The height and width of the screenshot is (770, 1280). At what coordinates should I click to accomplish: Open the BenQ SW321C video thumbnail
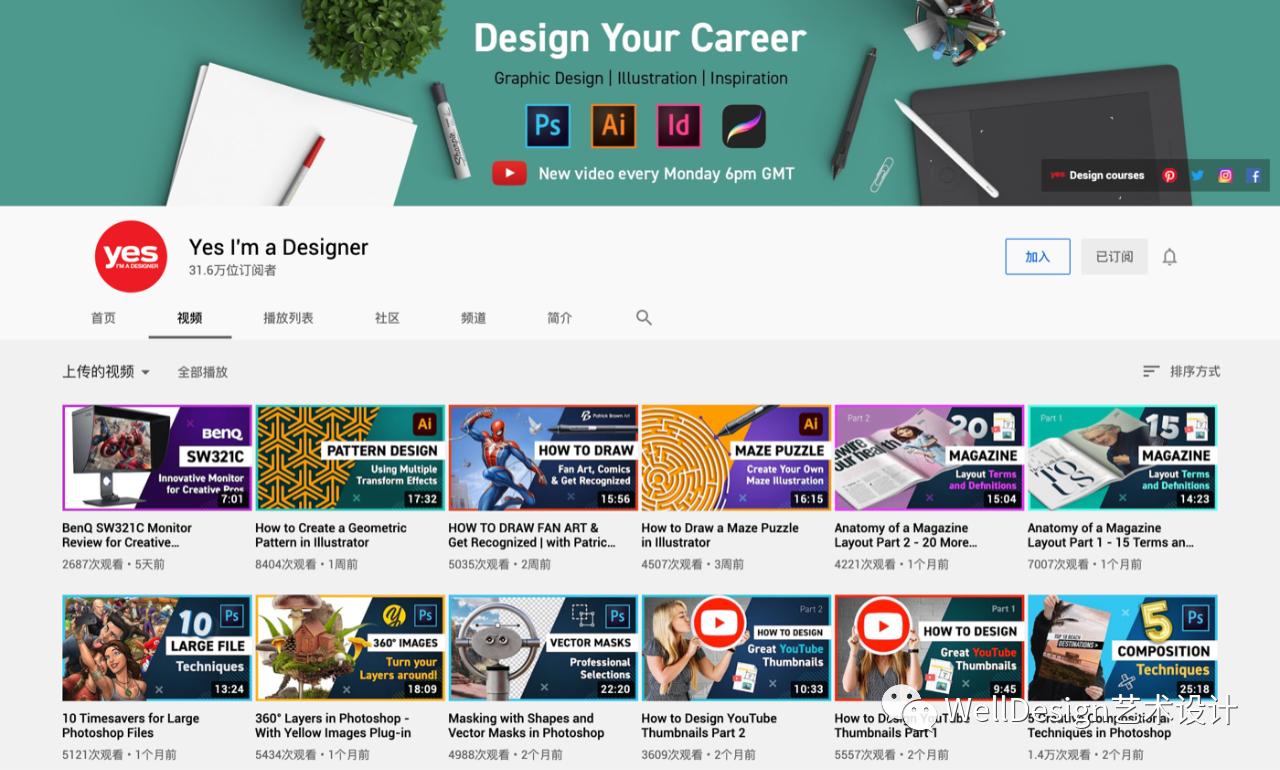(x=157, y=458)
